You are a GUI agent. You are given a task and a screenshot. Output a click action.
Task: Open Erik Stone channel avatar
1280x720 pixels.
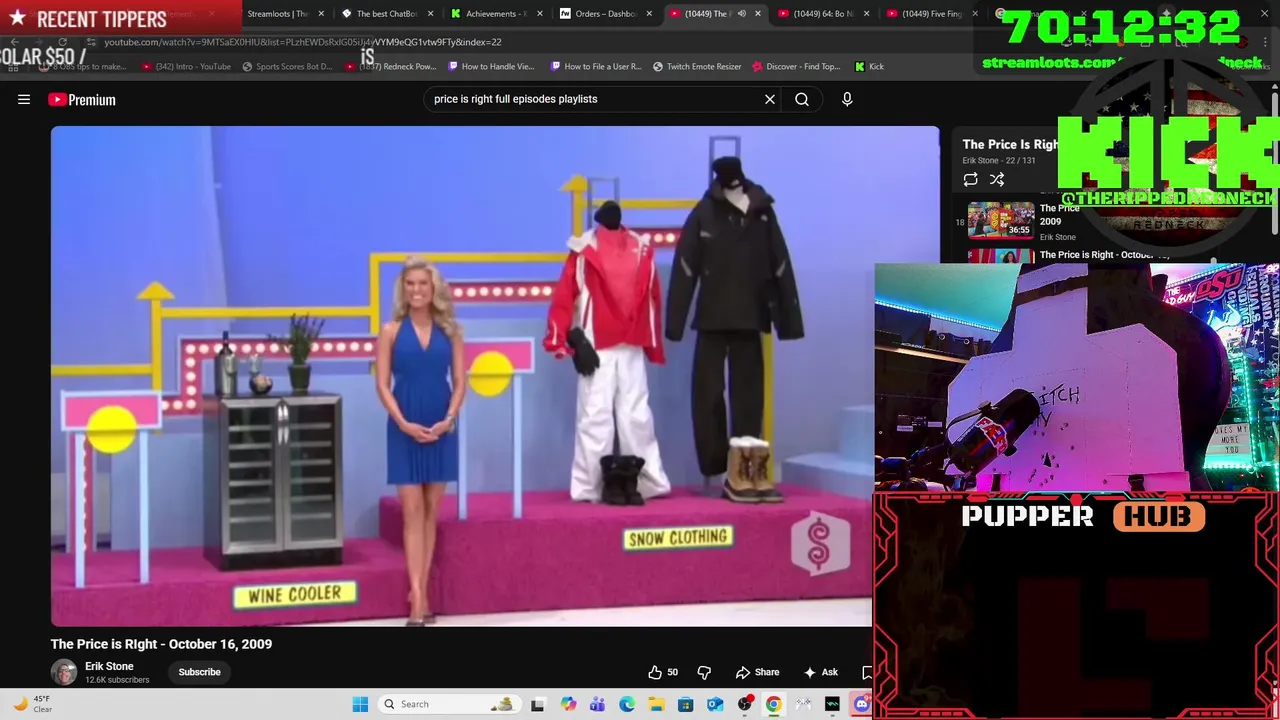[x=64, y=672]
